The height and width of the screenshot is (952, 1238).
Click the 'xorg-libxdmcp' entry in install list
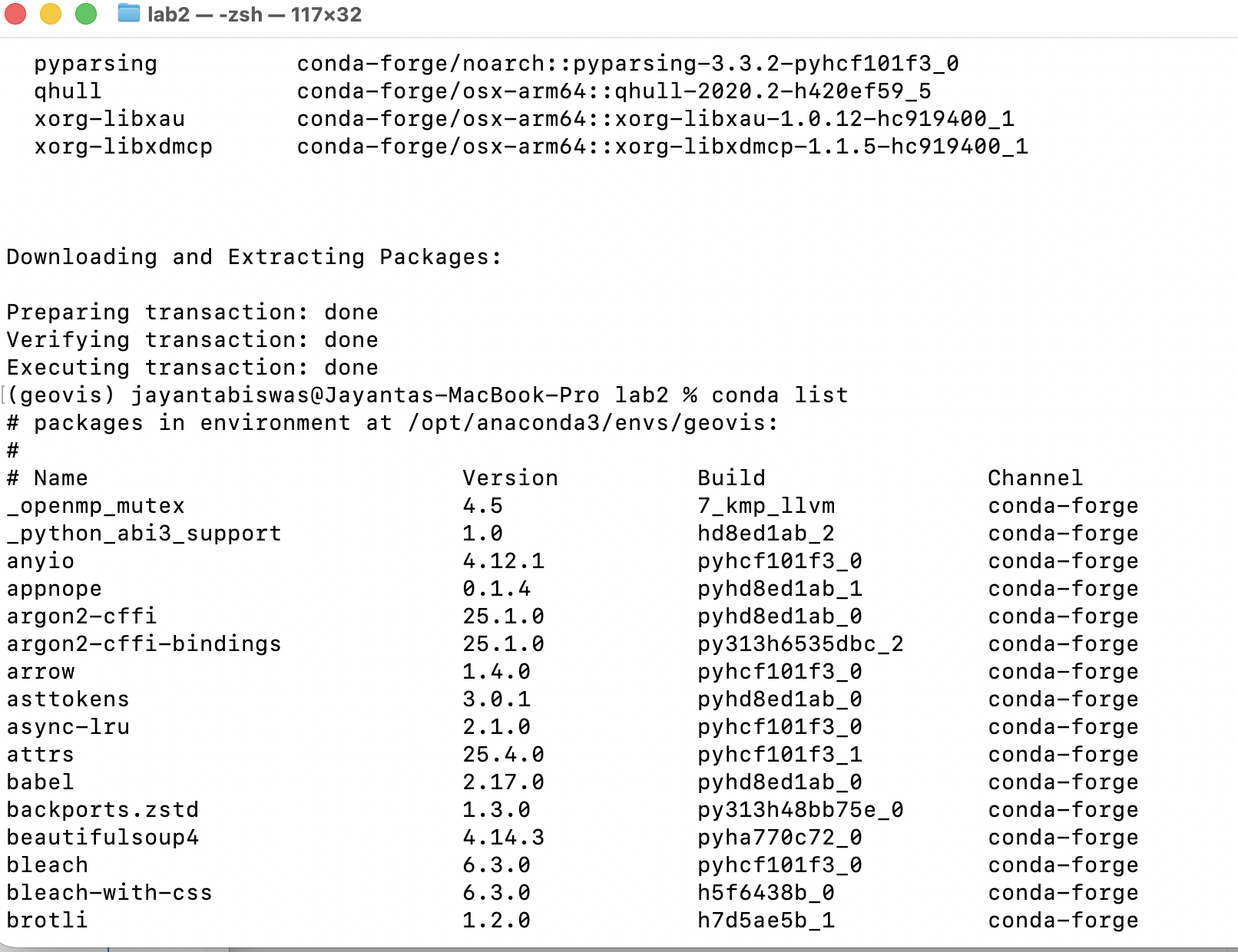(x=123, y=147)
